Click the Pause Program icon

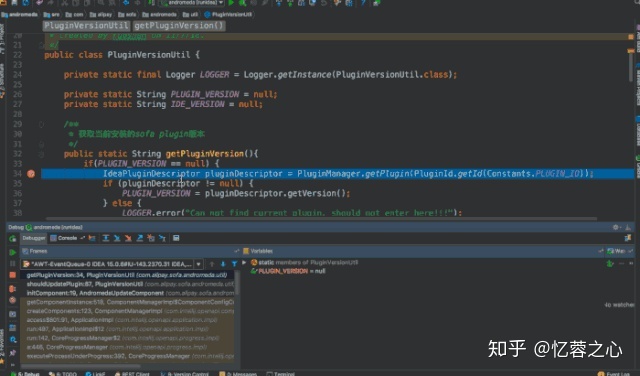pyautogui.click(x=13, y=264)
